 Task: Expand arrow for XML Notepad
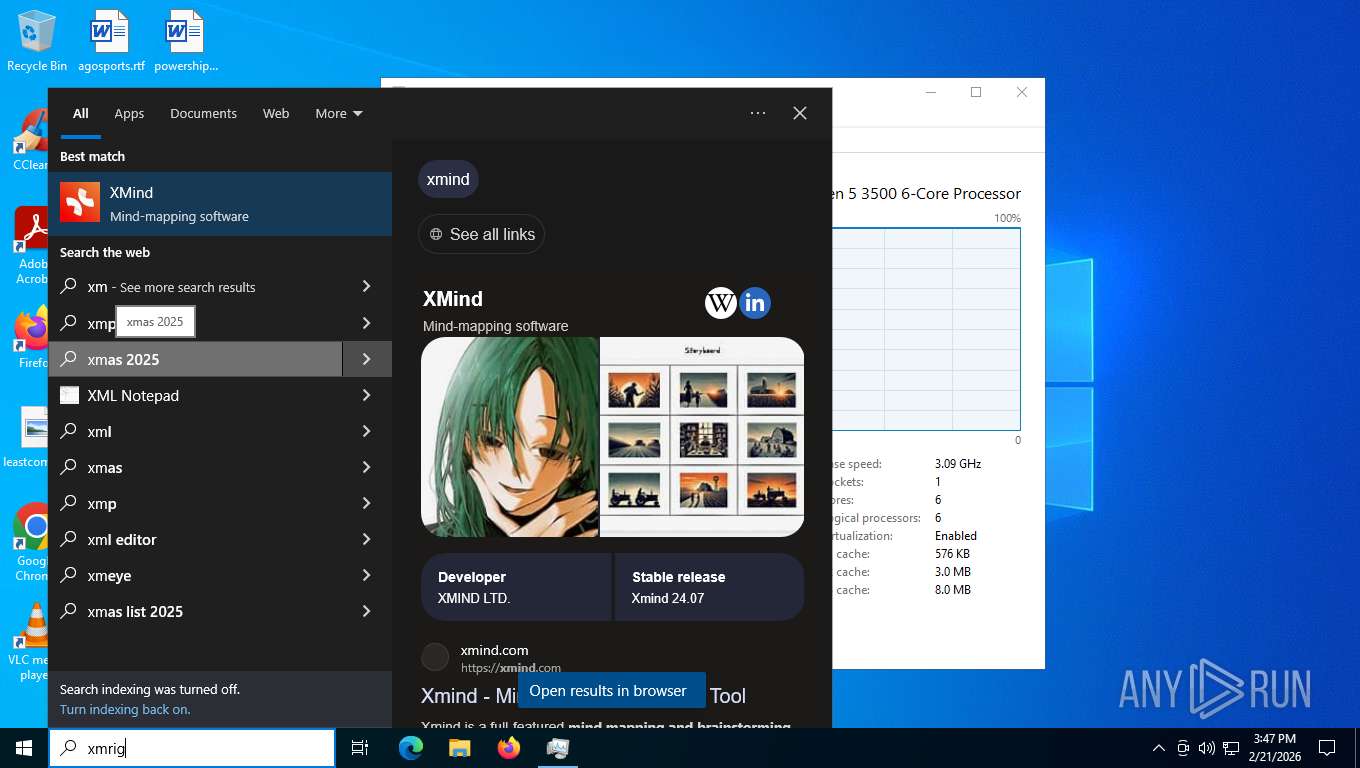[x=366, y=395]
